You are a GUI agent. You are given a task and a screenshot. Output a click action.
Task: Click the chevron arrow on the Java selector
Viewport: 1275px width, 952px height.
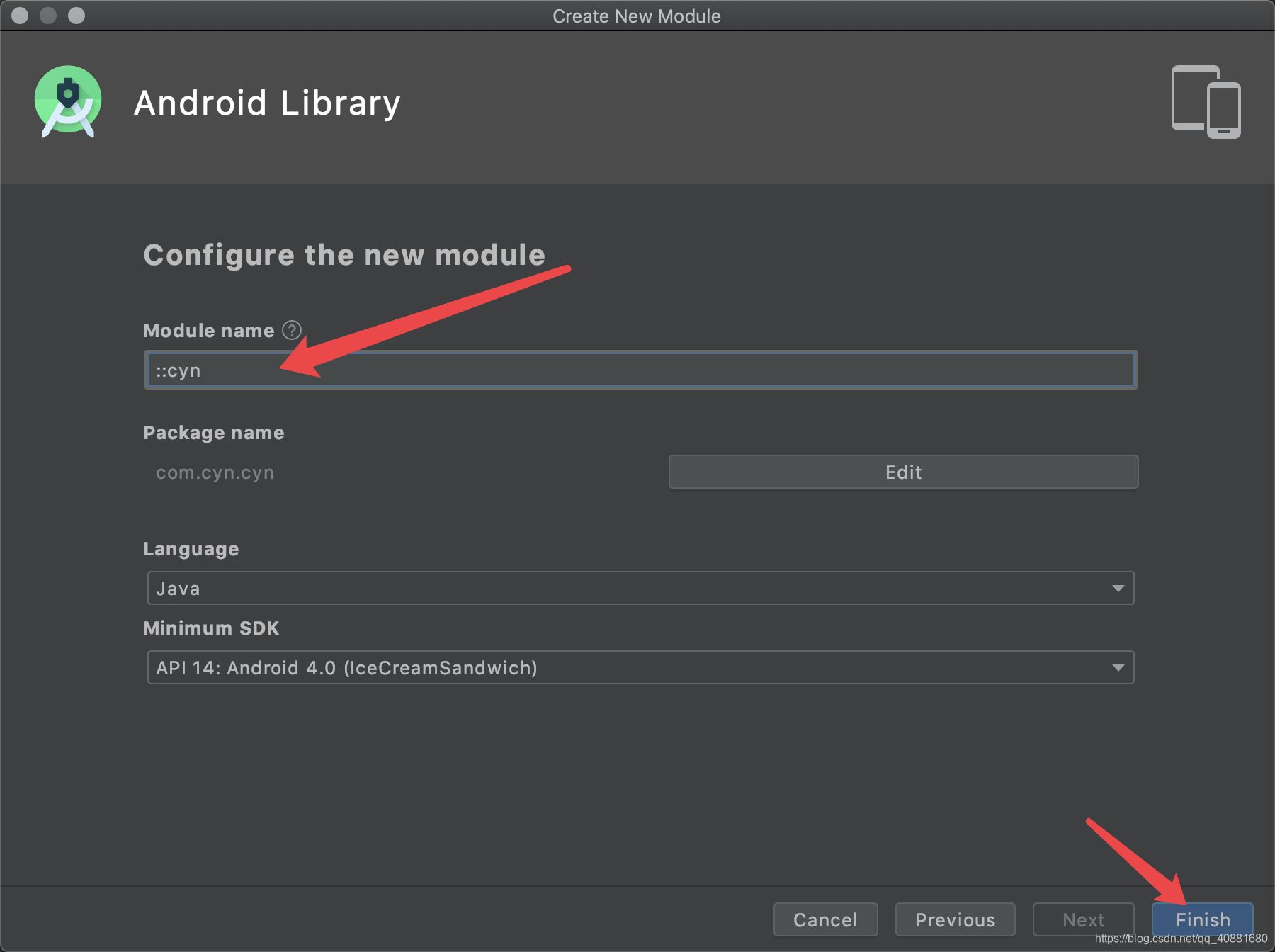click(1118, 587)
